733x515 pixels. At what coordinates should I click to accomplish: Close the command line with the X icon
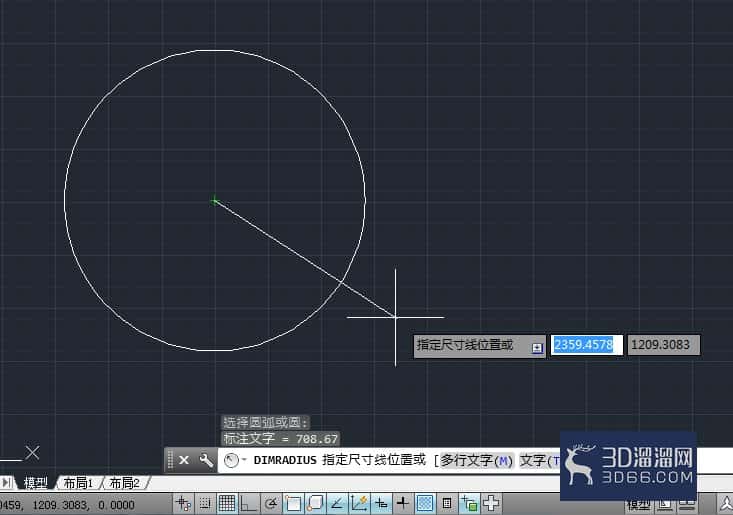tap(184, 460)
